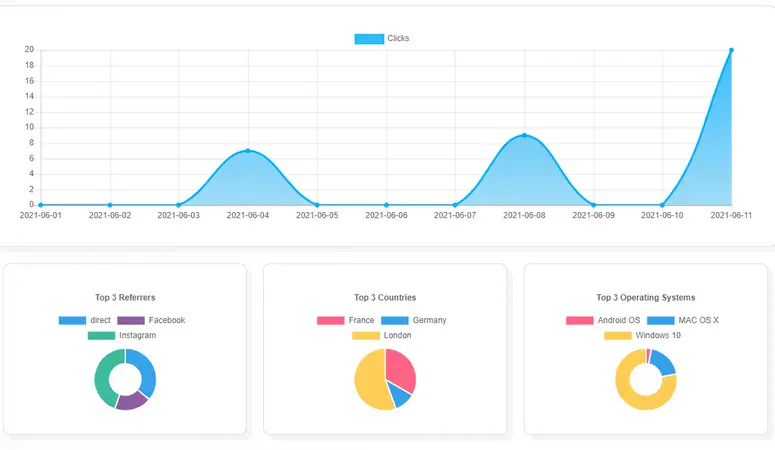The width and height of the screenshot is (775, 450).
Task: Click the Windows 10 legend text
Action: click(658, 336)
